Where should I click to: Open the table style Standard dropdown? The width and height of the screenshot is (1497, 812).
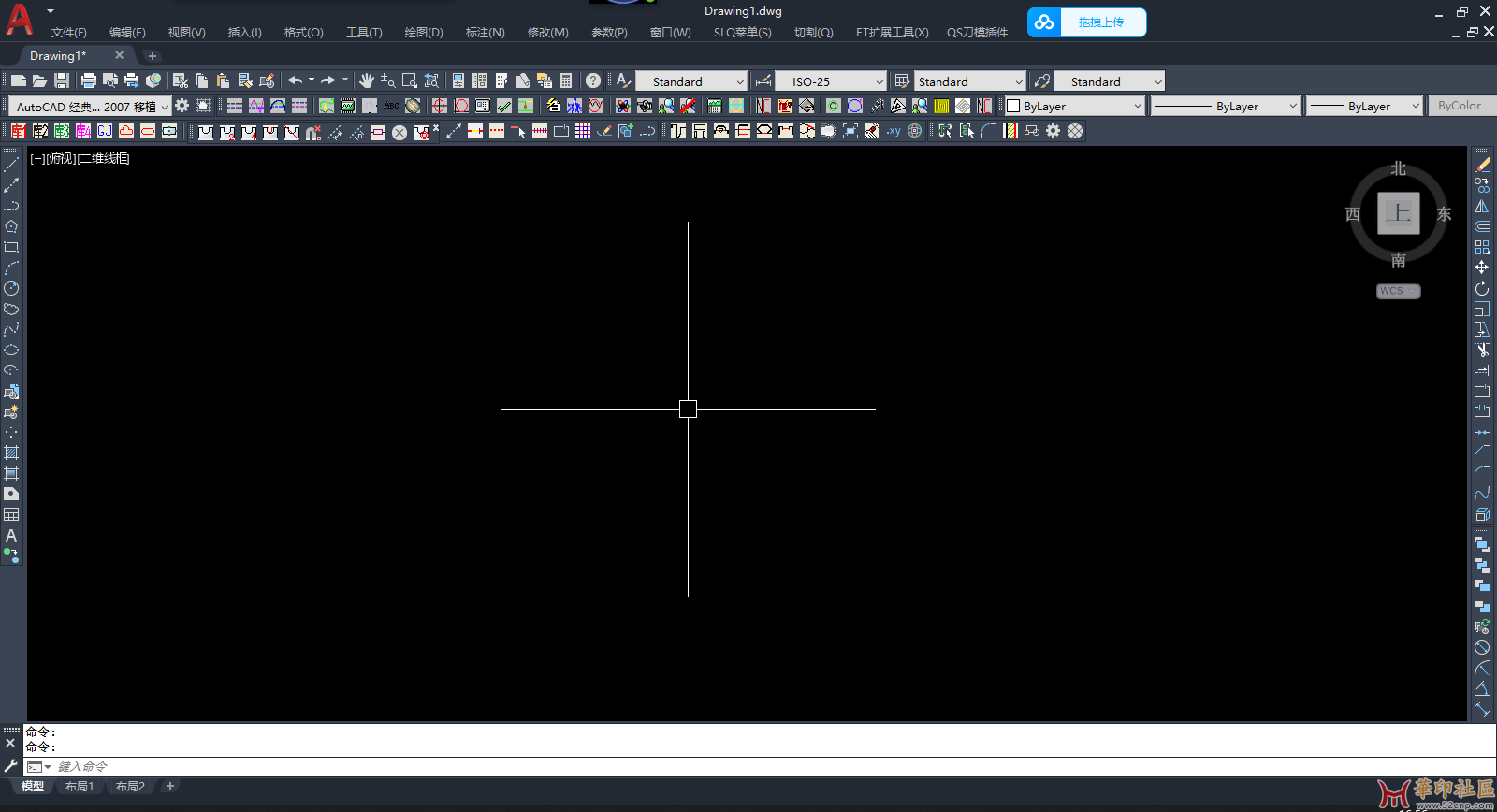click(x=970, y=81)
